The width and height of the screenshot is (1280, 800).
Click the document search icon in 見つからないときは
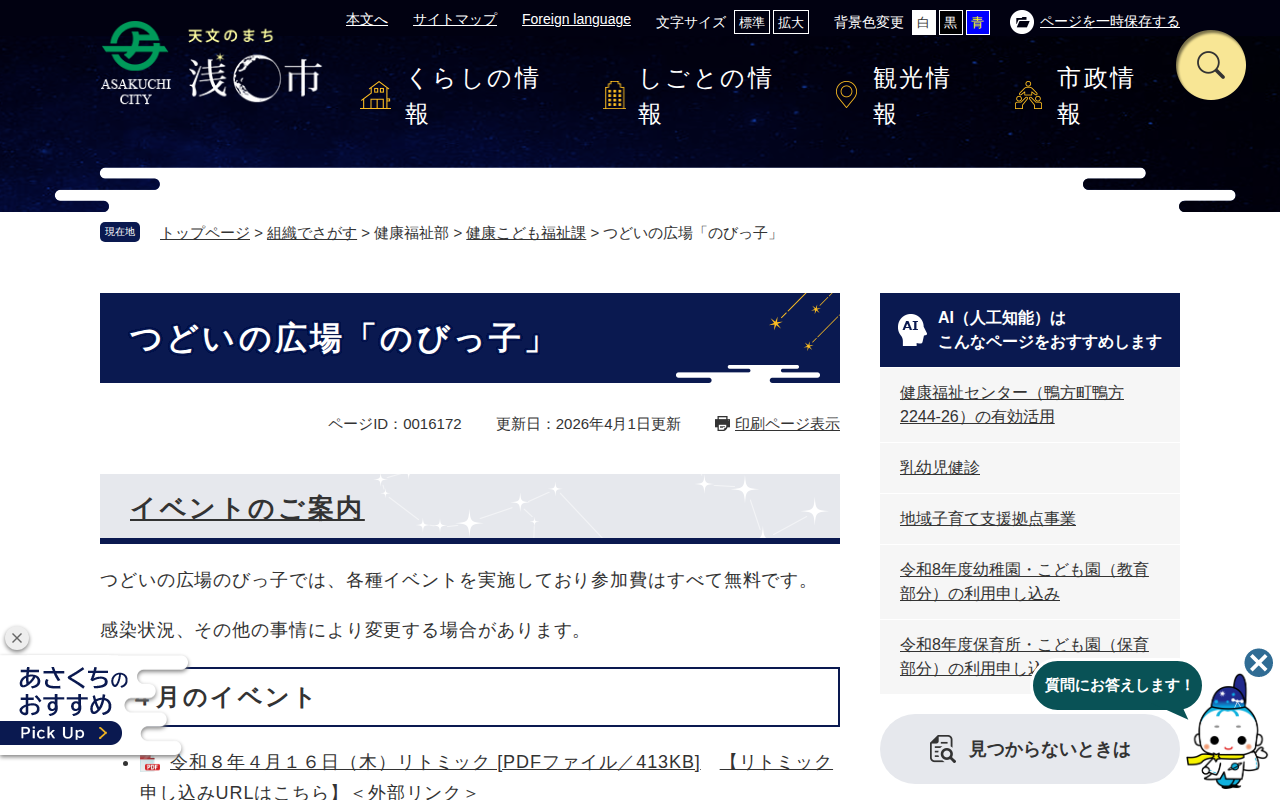point(942,749)
